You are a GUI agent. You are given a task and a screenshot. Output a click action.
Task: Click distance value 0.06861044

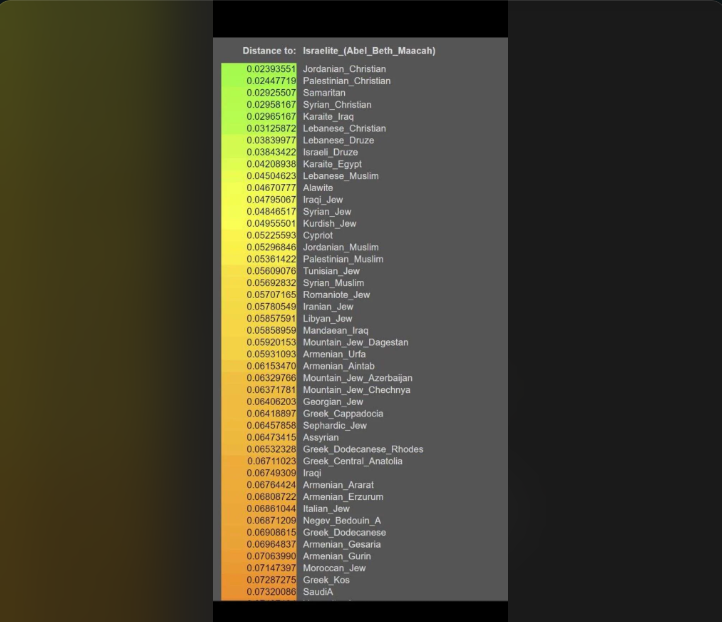tap(271, 509)
